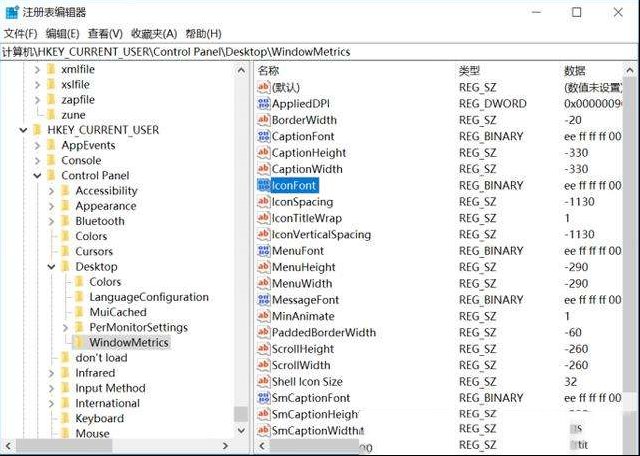Image resolution: width=640 pixels, height=456 pixels.
Task: Collapse the Desktop tree node
Action: [x=52, y=267]
